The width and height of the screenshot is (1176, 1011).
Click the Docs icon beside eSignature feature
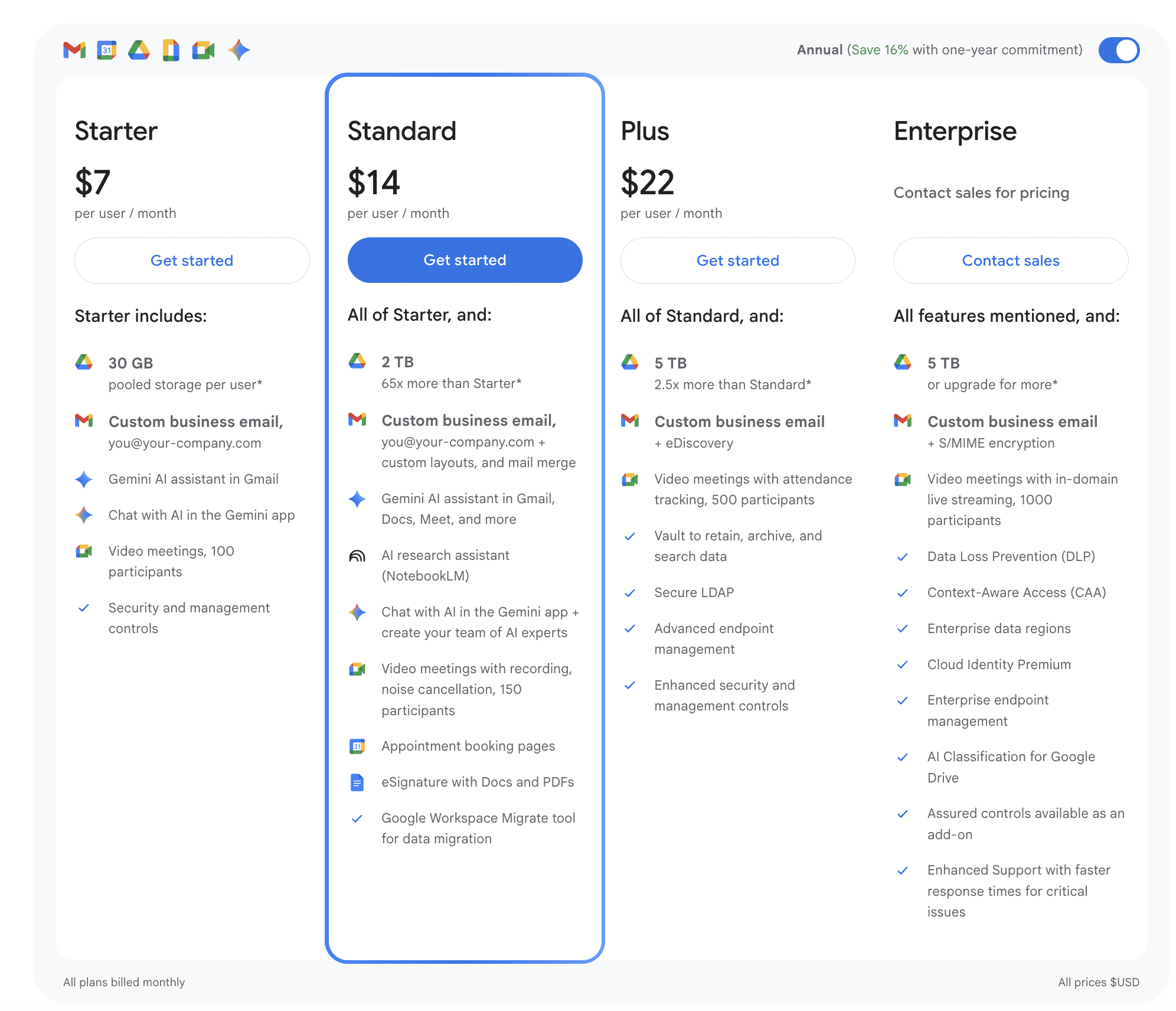point(357,782)
